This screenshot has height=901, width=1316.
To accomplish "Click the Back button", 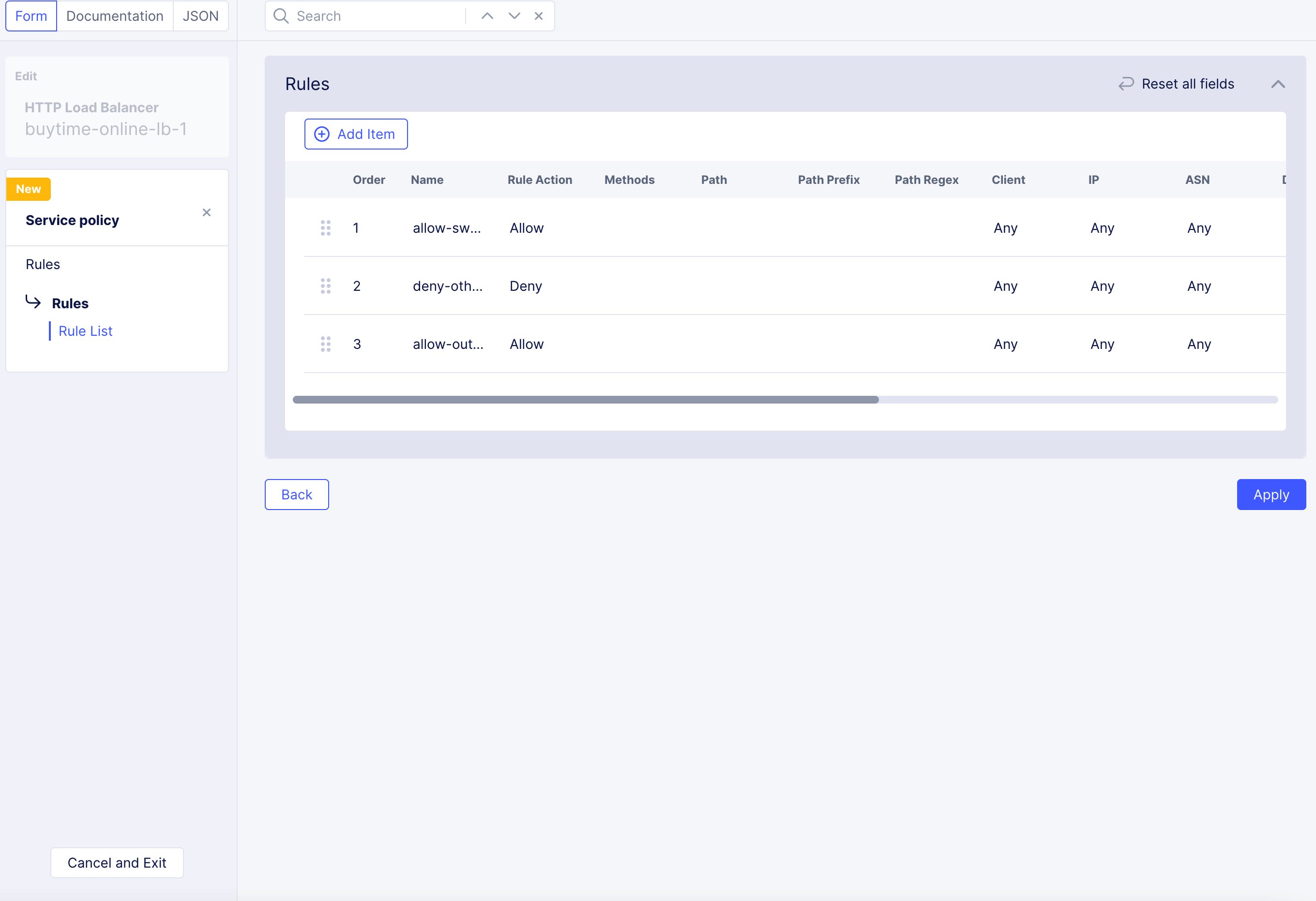I will pos(296,495).
